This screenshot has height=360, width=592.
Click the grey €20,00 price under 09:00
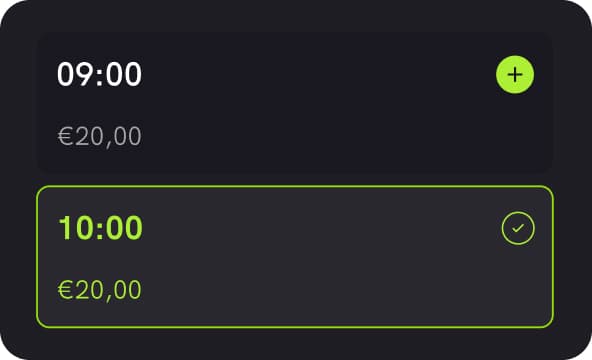(x=99, y=136)
